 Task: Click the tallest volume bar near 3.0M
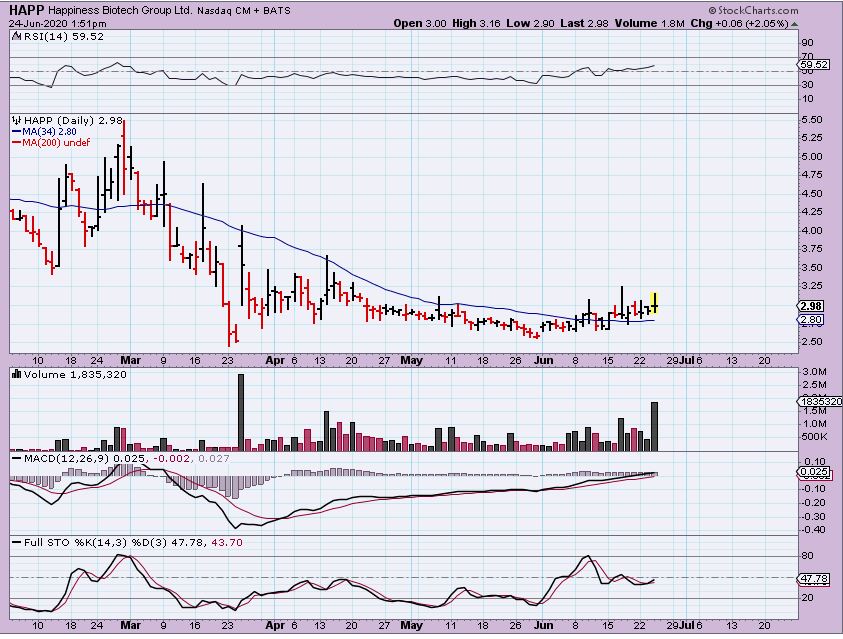241,412
